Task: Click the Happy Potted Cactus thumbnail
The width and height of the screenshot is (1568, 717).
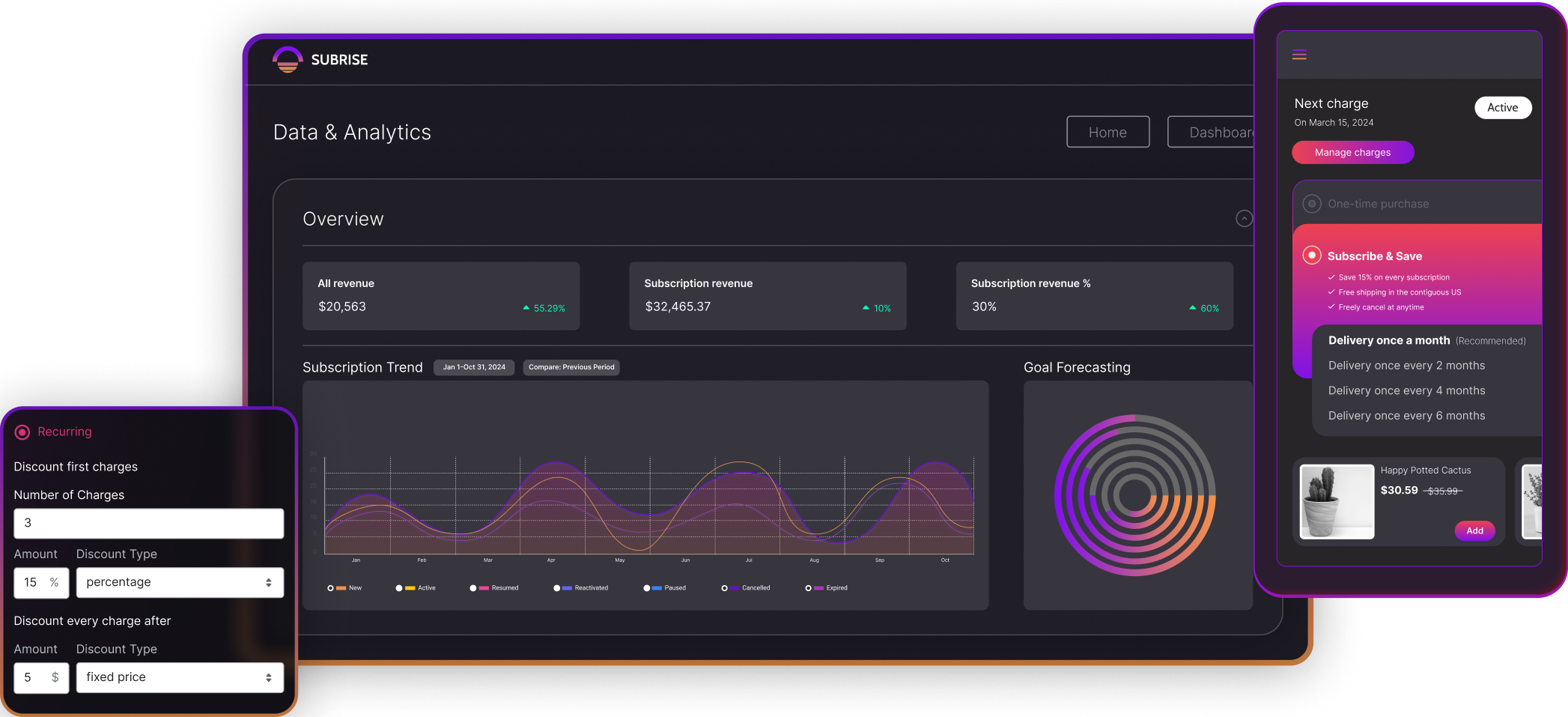Action: 1337,501
